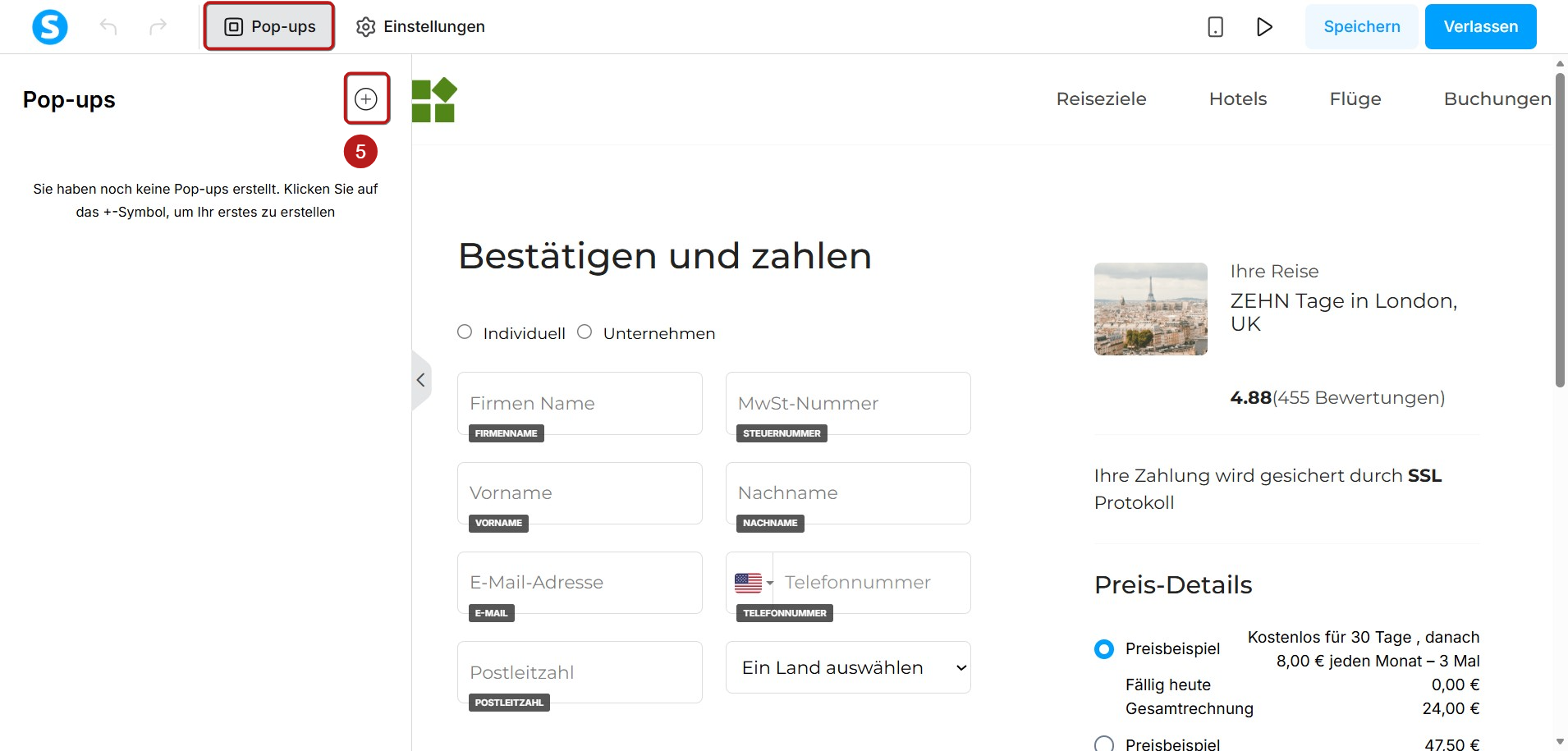Choose the first Preisbeispiel payment option
The height and width of the screenshot is (751, 1568).
[1104, 649]
